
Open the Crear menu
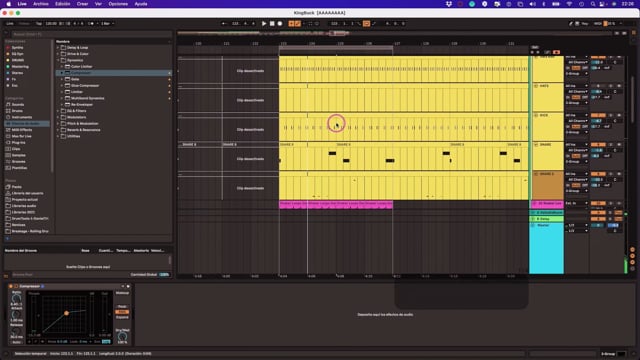tap(82, 4)
